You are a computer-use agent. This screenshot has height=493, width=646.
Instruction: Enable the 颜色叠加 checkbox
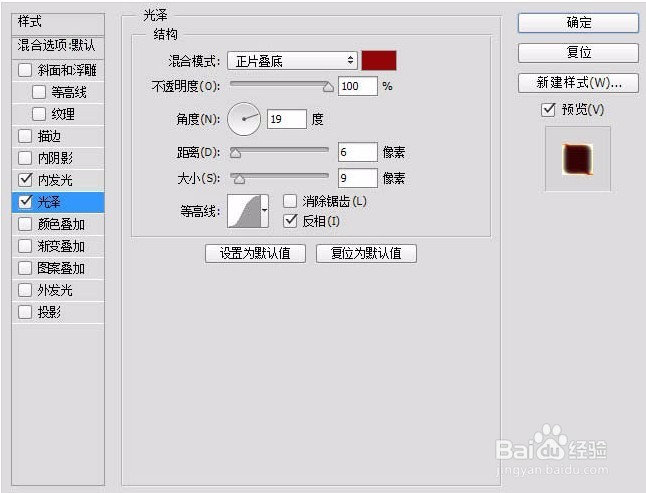pyautogui.click(x=25, y=224)
